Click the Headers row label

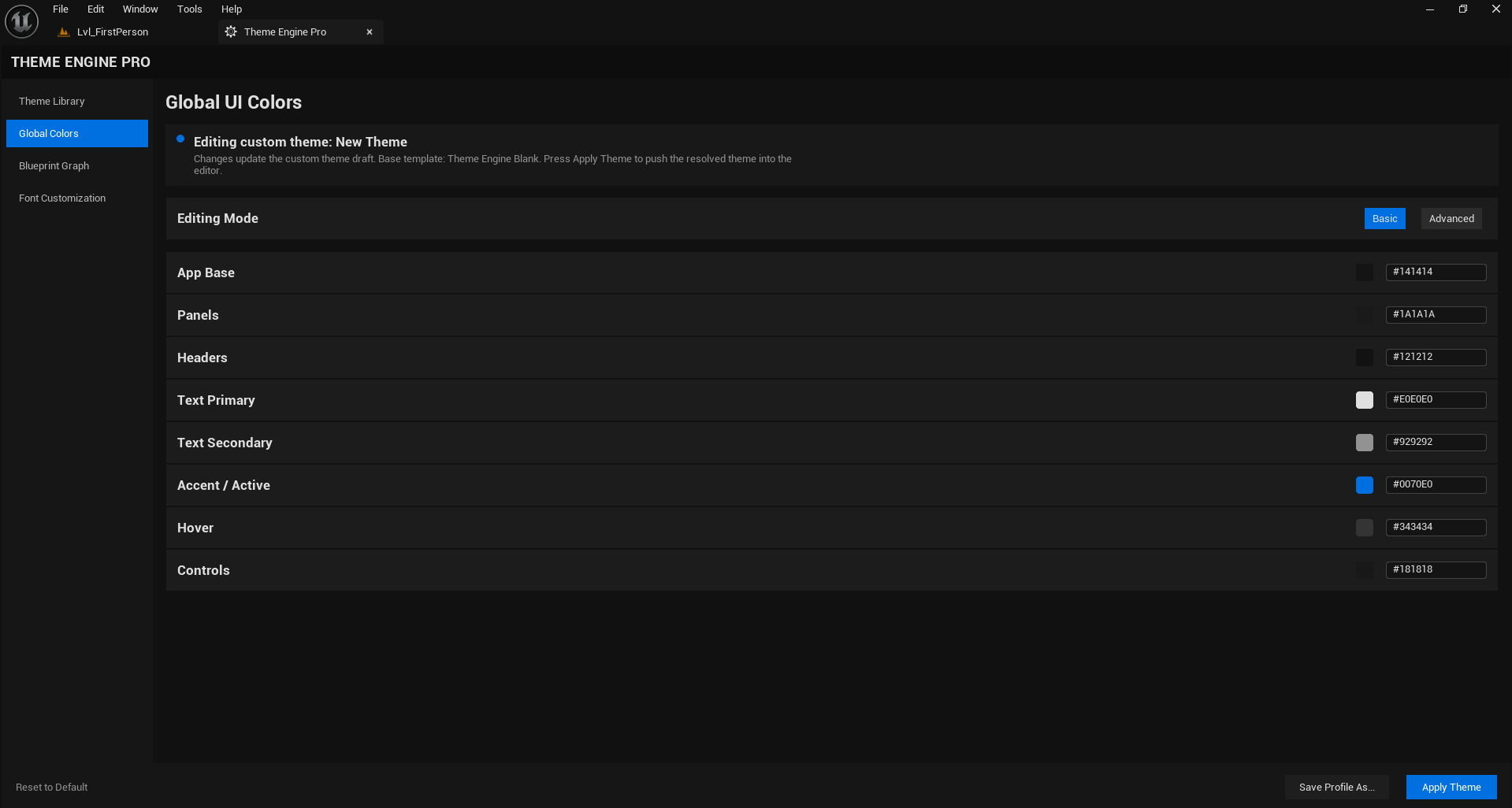(x=202, y=358)
